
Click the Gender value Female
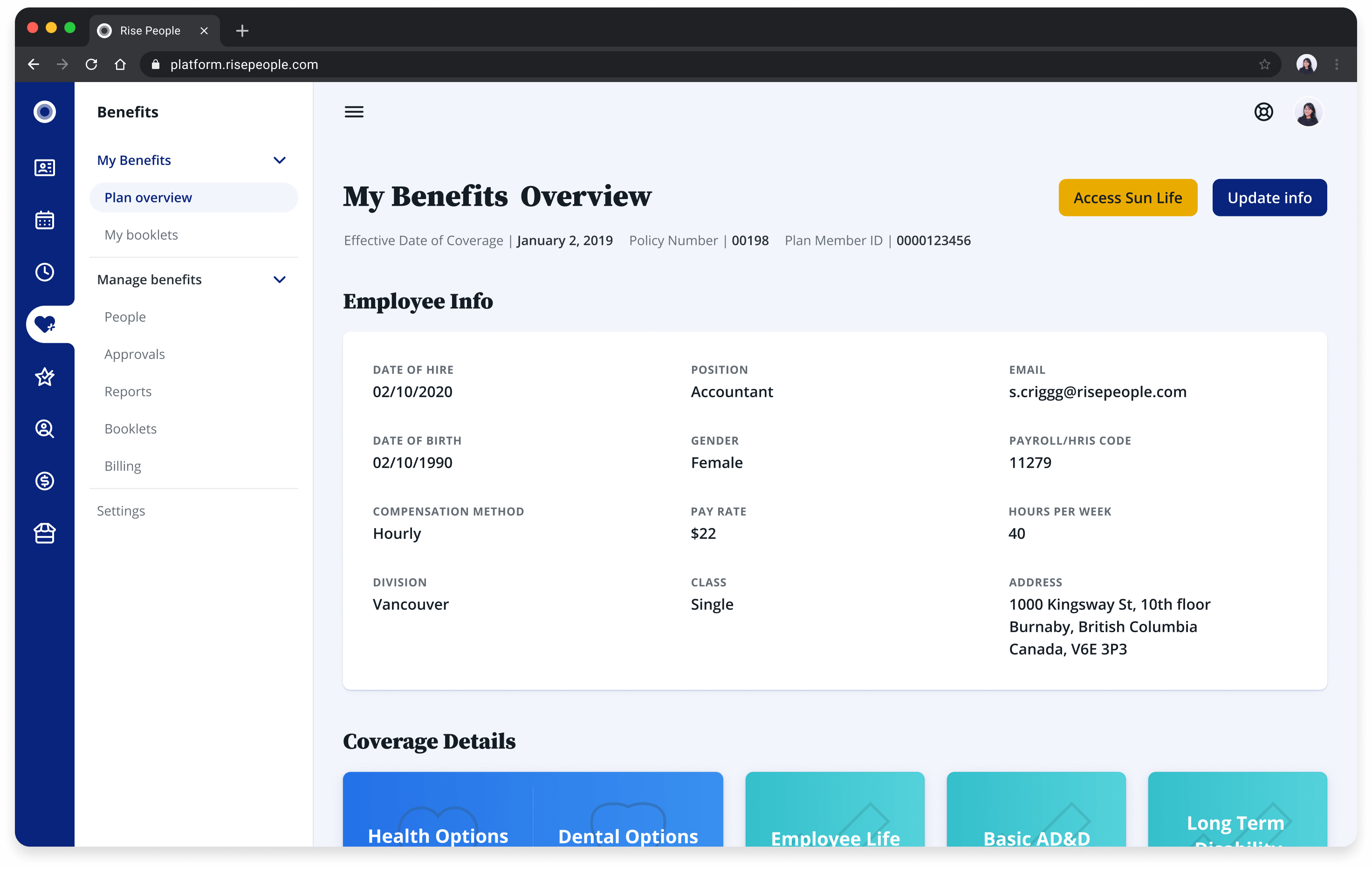pyautogui.click(x=717, y=462)
